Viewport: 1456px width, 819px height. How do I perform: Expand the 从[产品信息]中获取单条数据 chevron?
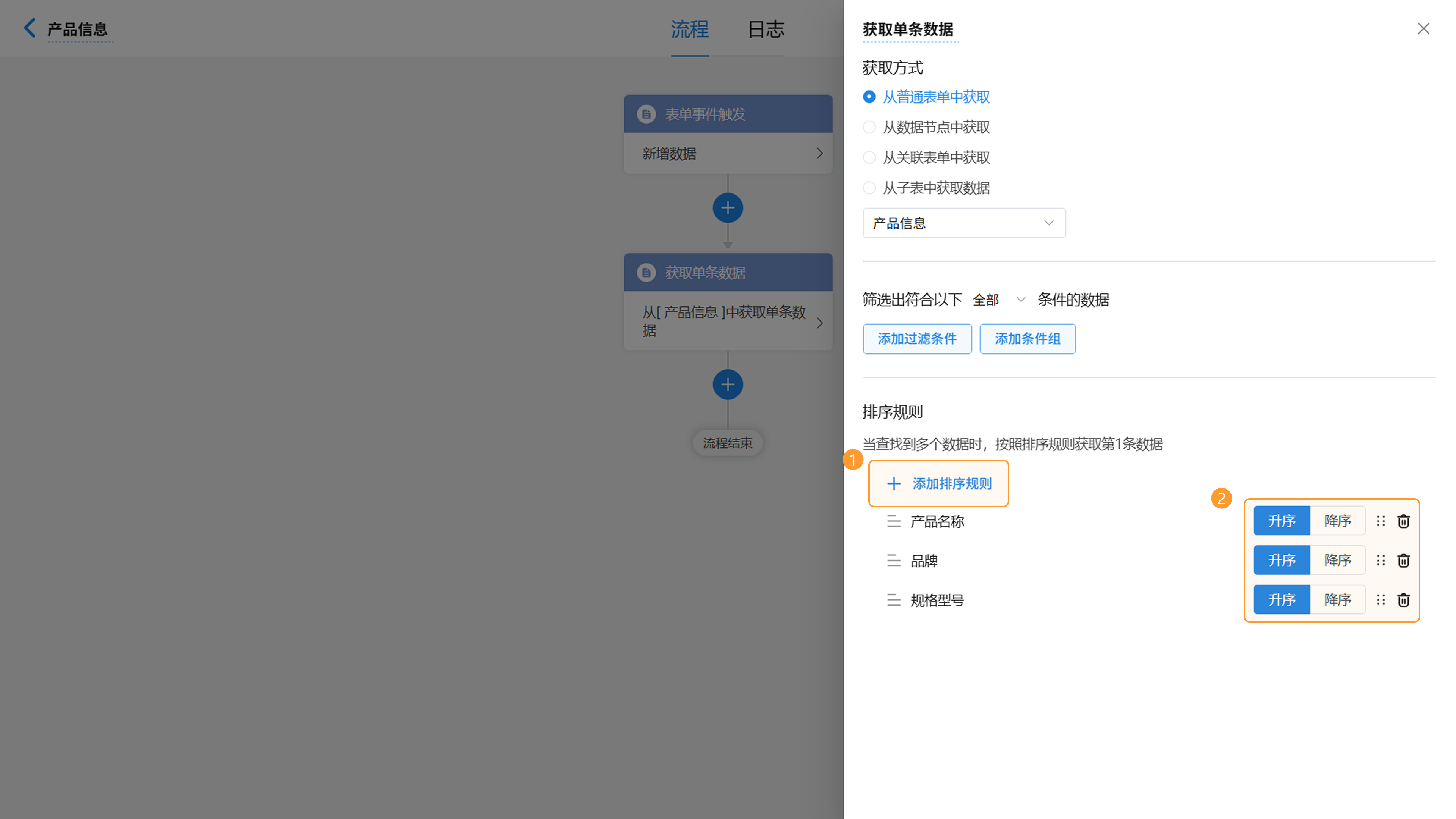click(x=819, y=323)
